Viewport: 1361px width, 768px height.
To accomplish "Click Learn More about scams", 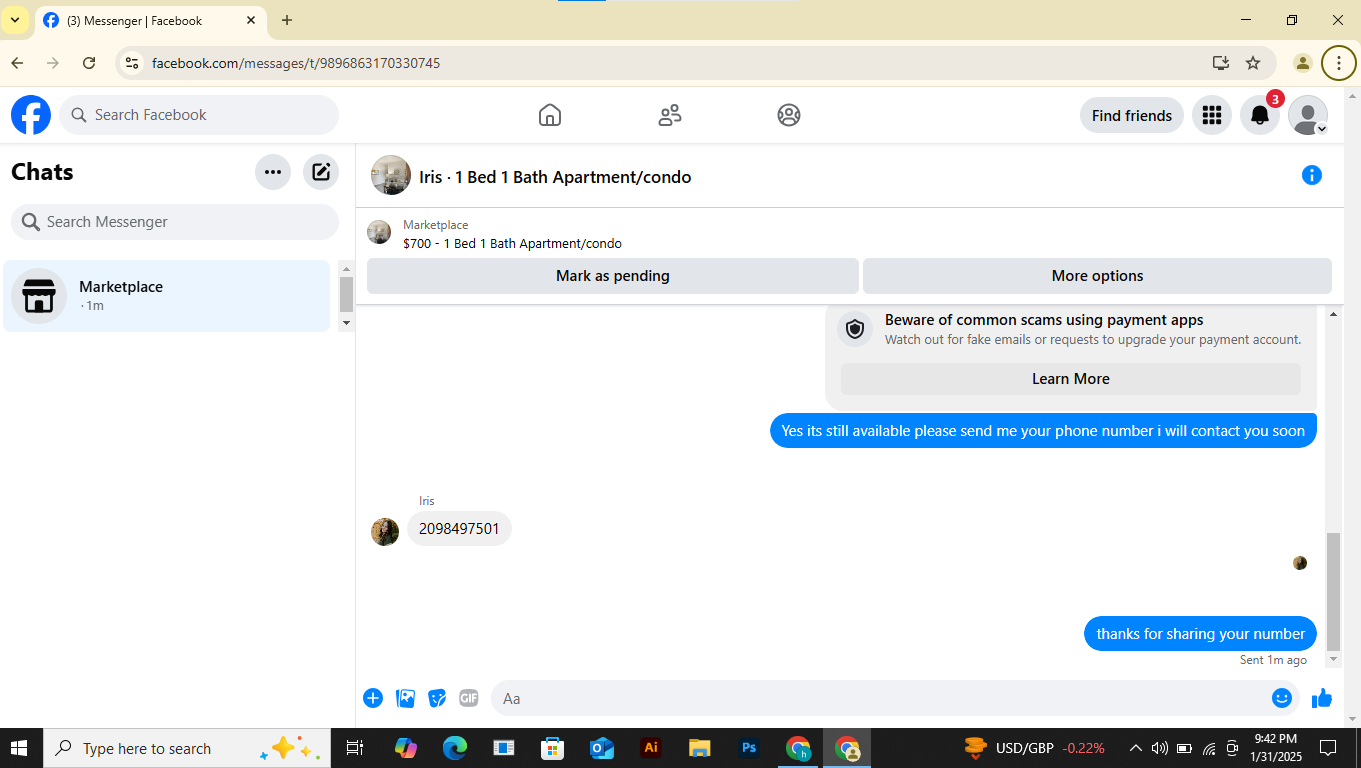I will point(1071,379).
